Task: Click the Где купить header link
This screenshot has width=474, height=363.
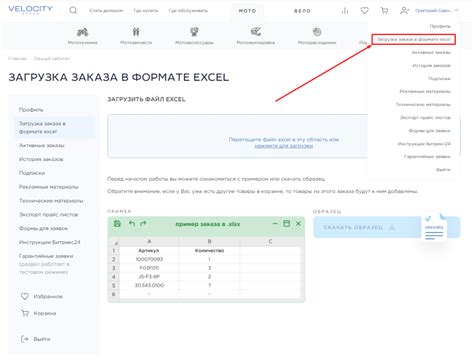Action: pos(146,11)
